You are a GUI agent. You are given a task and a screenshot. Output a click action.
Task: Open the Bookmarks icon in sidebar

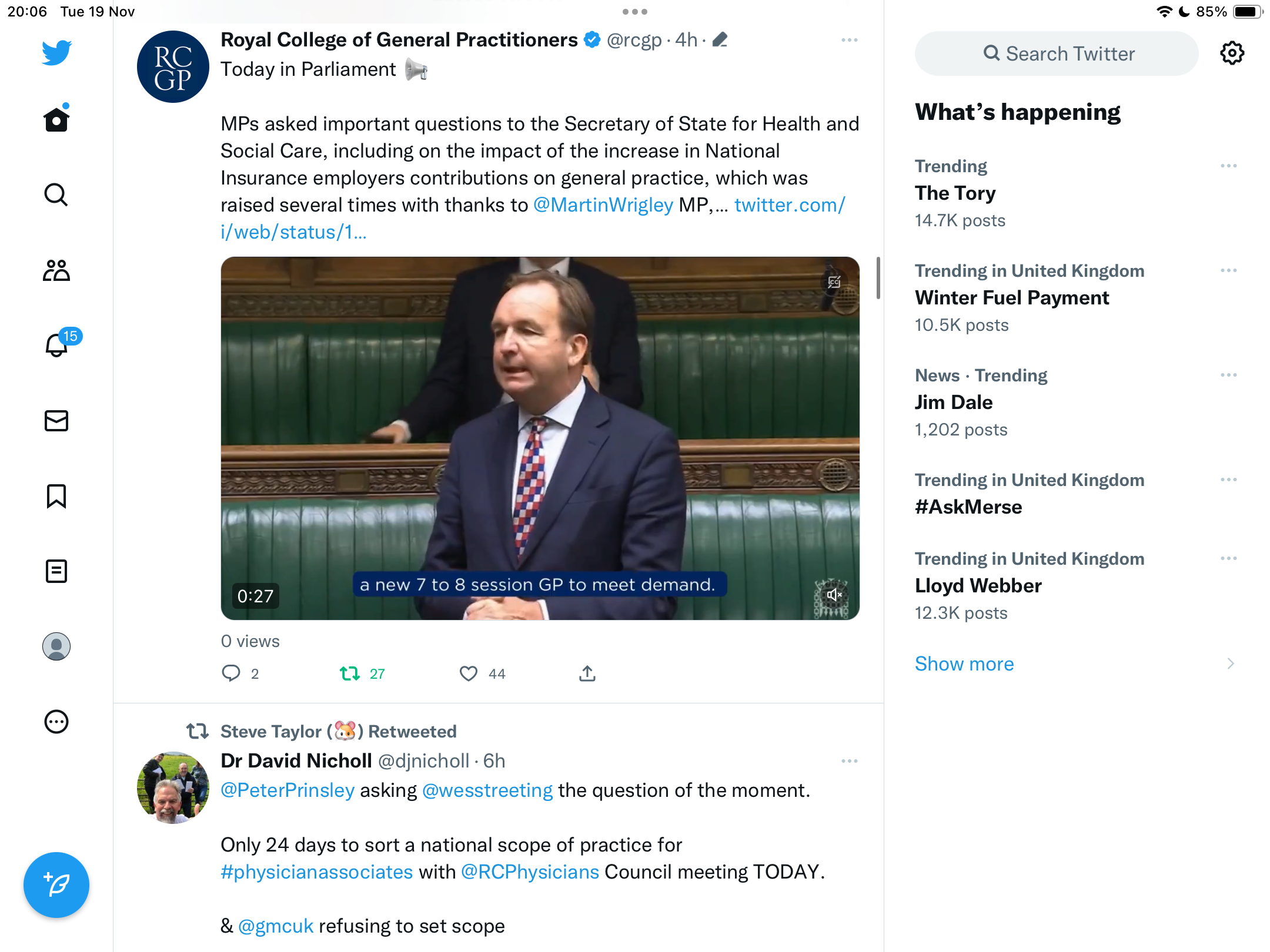(56, 496)
